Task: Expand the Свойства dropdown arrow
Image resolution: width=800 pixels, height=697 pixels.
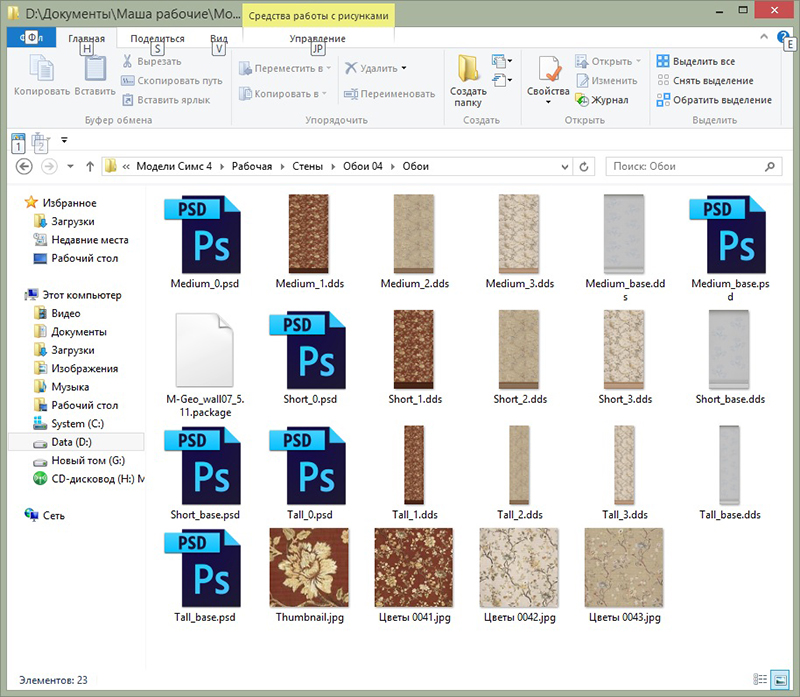Action: [548, 102]
